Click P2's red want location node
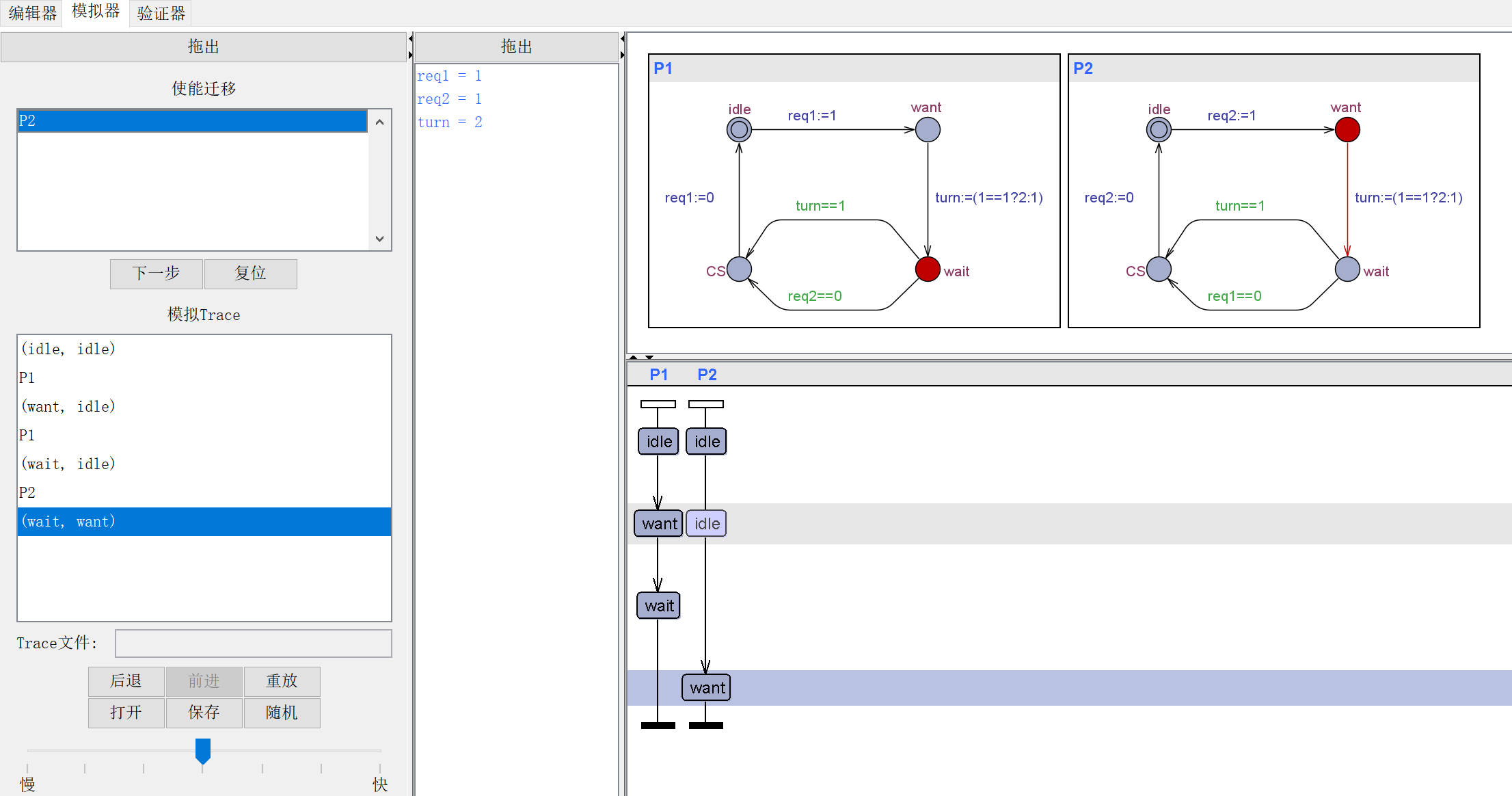Image resolution: width=1512 pixels, height=796 pixels. tap(1347, 129)
